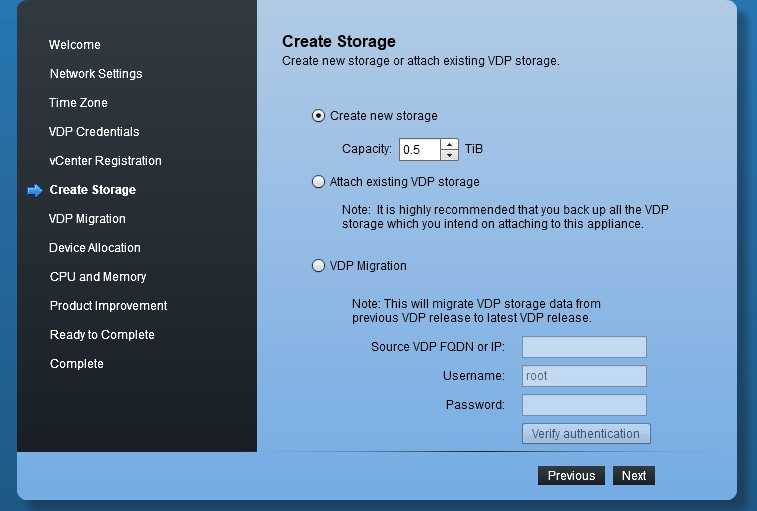Increase capacity with the up stepper arrow

449,144
